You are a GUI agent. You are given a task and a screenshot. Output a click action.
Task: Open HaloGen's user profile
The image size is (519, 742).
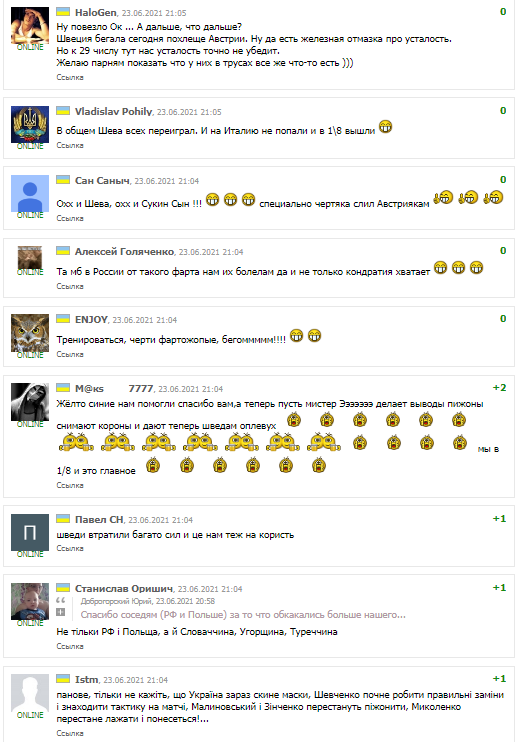[96, 13]
